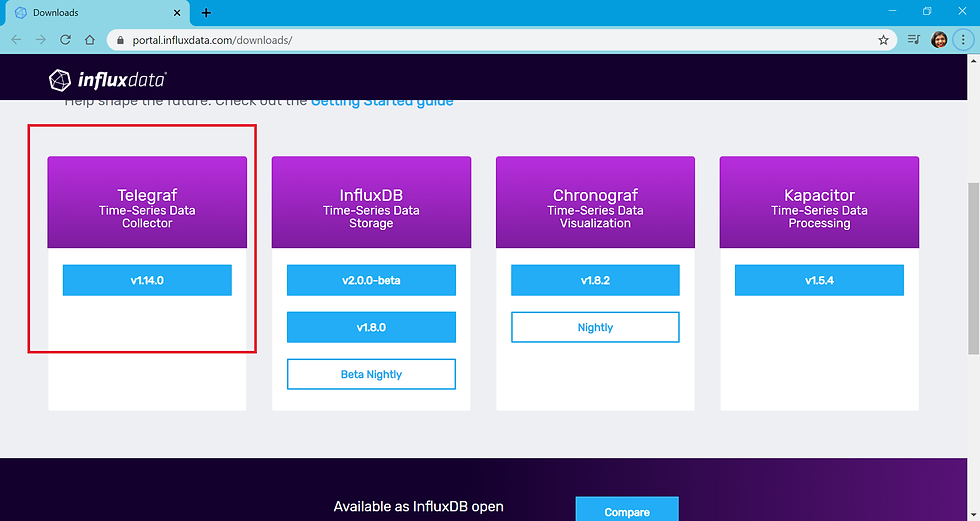Download InfluxDB v1.8.0
The height and width of the screenshot is (521, 980).
point(371,327)
